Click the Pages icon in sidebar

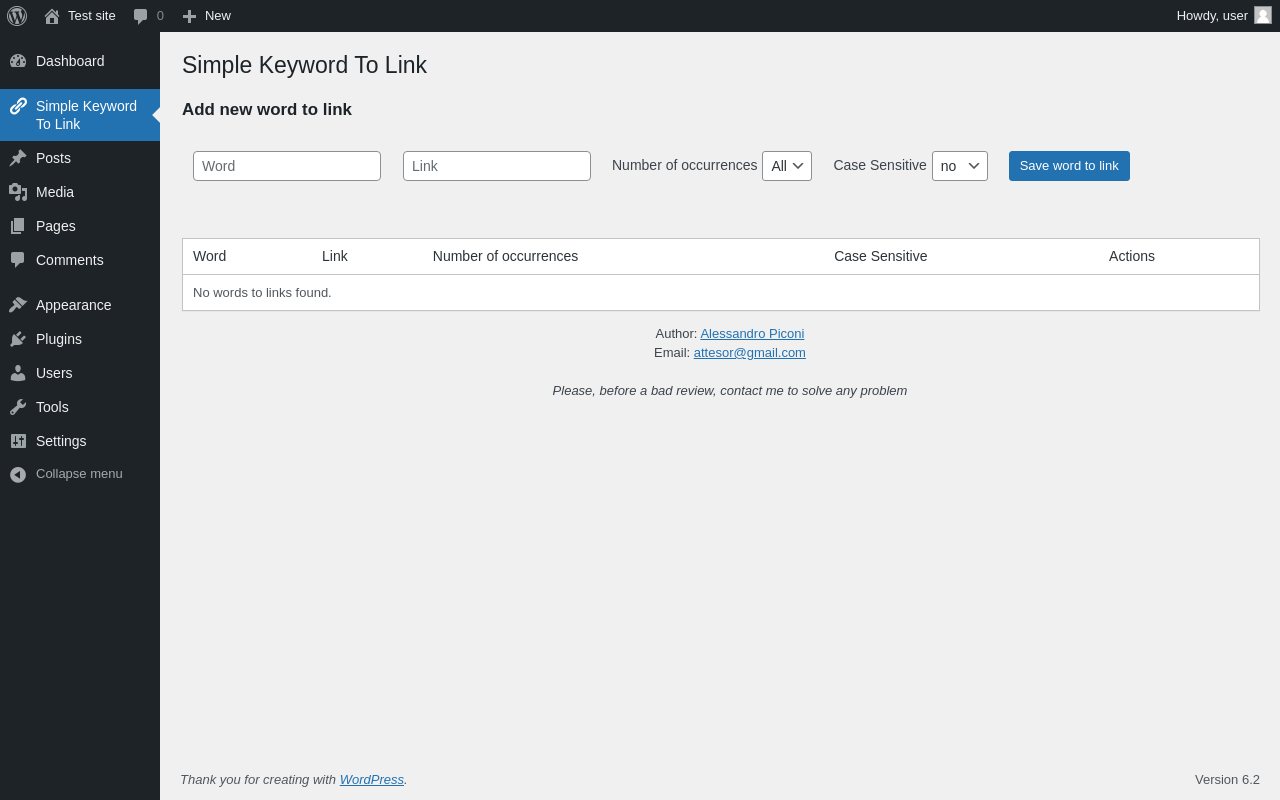(x=18, y=226)
